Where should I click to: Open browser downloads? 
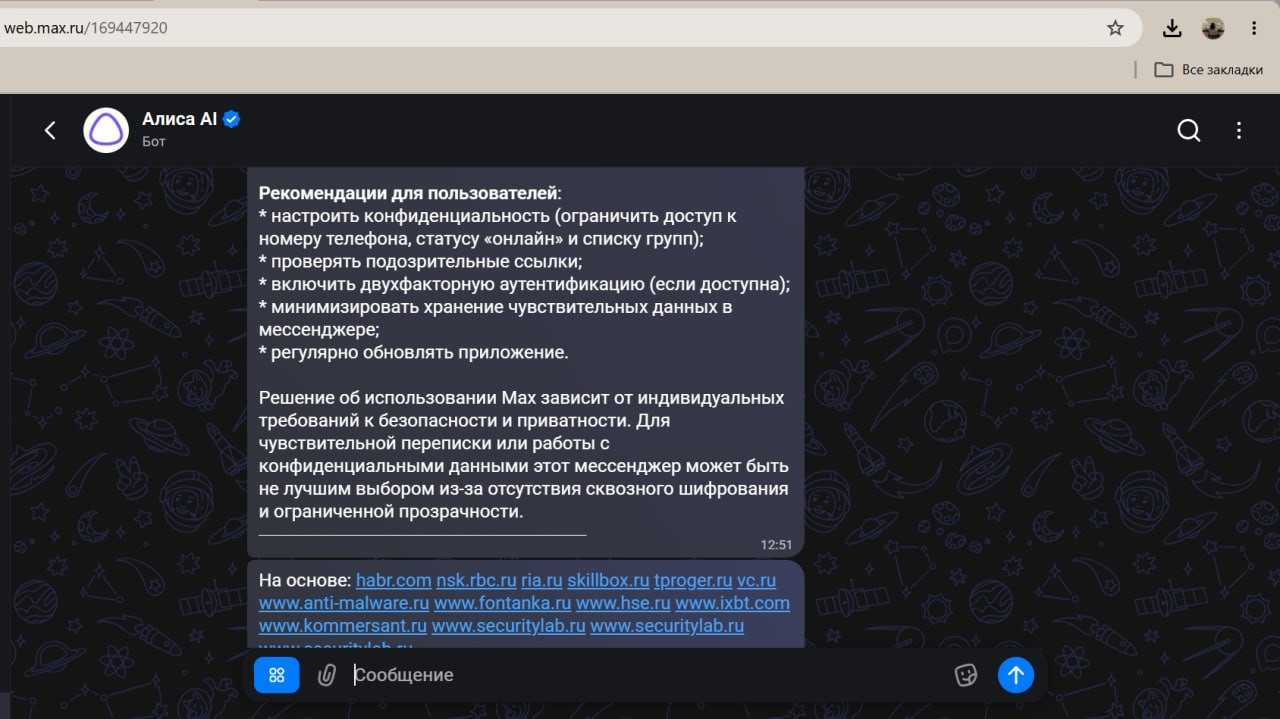click(x=1172, y=28)
